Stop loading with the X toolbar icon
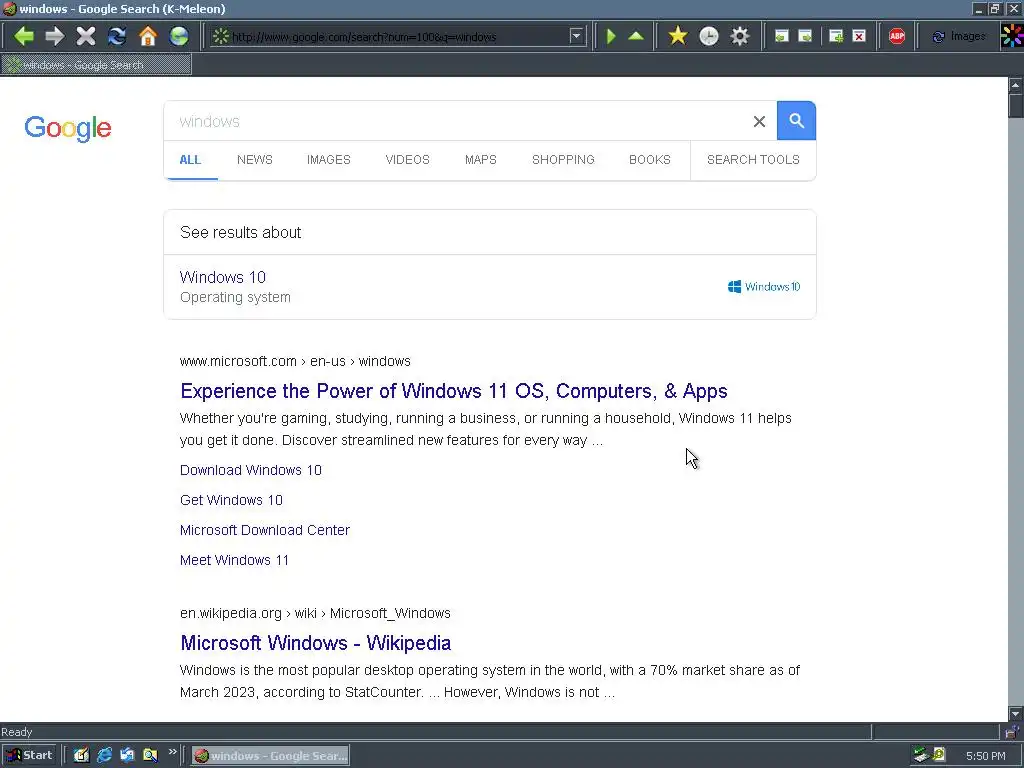1024x768 pixels. (86, 36)
